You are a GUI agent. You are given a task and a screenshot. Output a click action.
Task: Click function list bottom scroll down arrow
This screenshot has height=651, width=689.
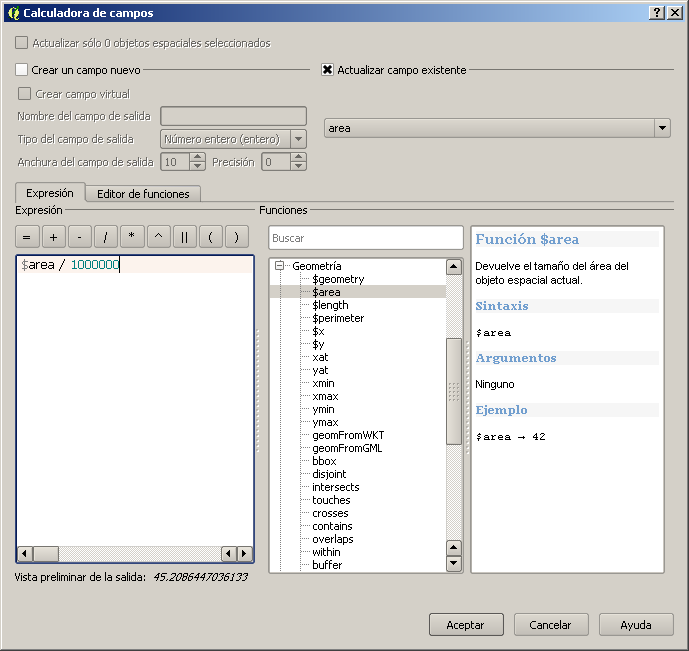(x=454, y=563)
